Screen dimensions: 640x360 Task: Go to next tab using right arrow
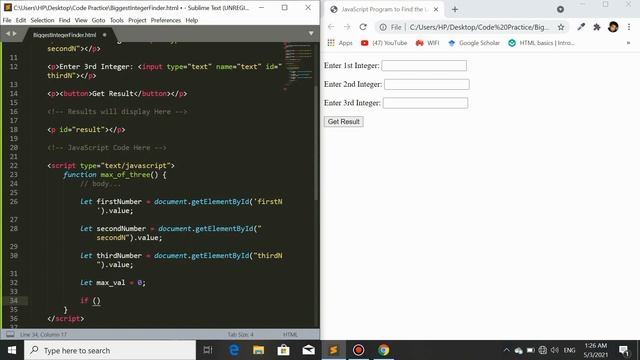15,34
